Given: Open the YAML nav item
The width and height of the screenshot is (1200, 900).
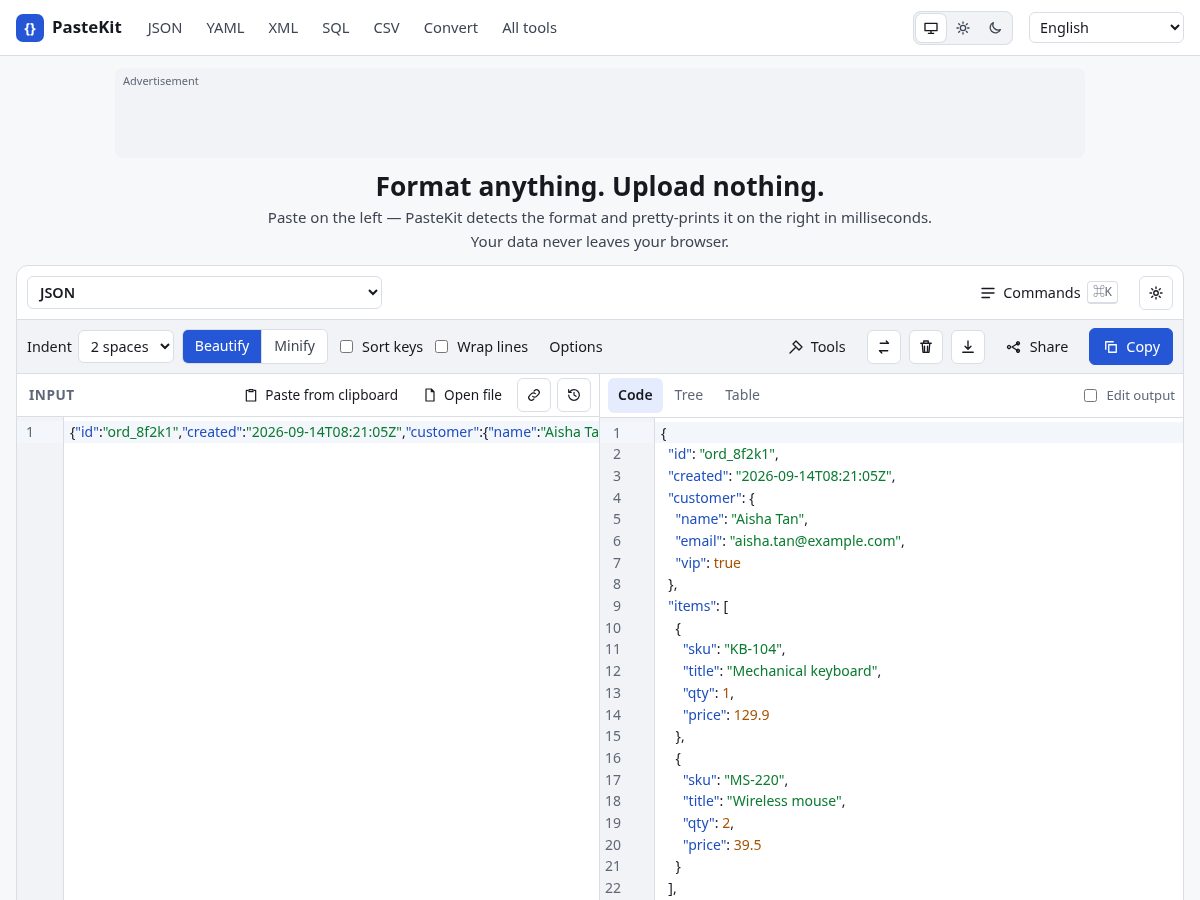Looking at the screenshot, I should pyautogui.click(x=225, y=28).
